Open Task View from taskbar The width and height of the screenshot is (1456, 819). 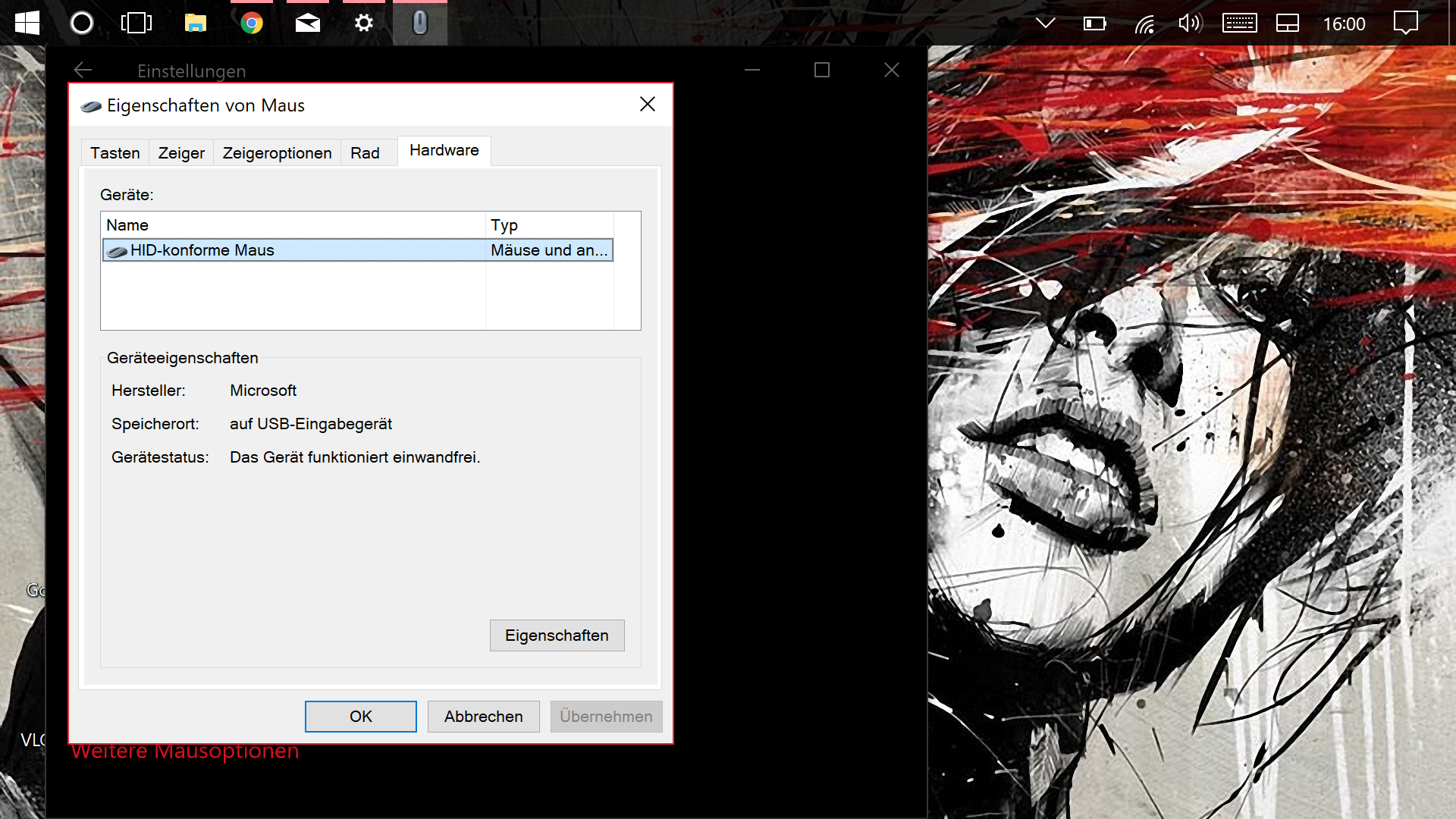coord(136,23)
